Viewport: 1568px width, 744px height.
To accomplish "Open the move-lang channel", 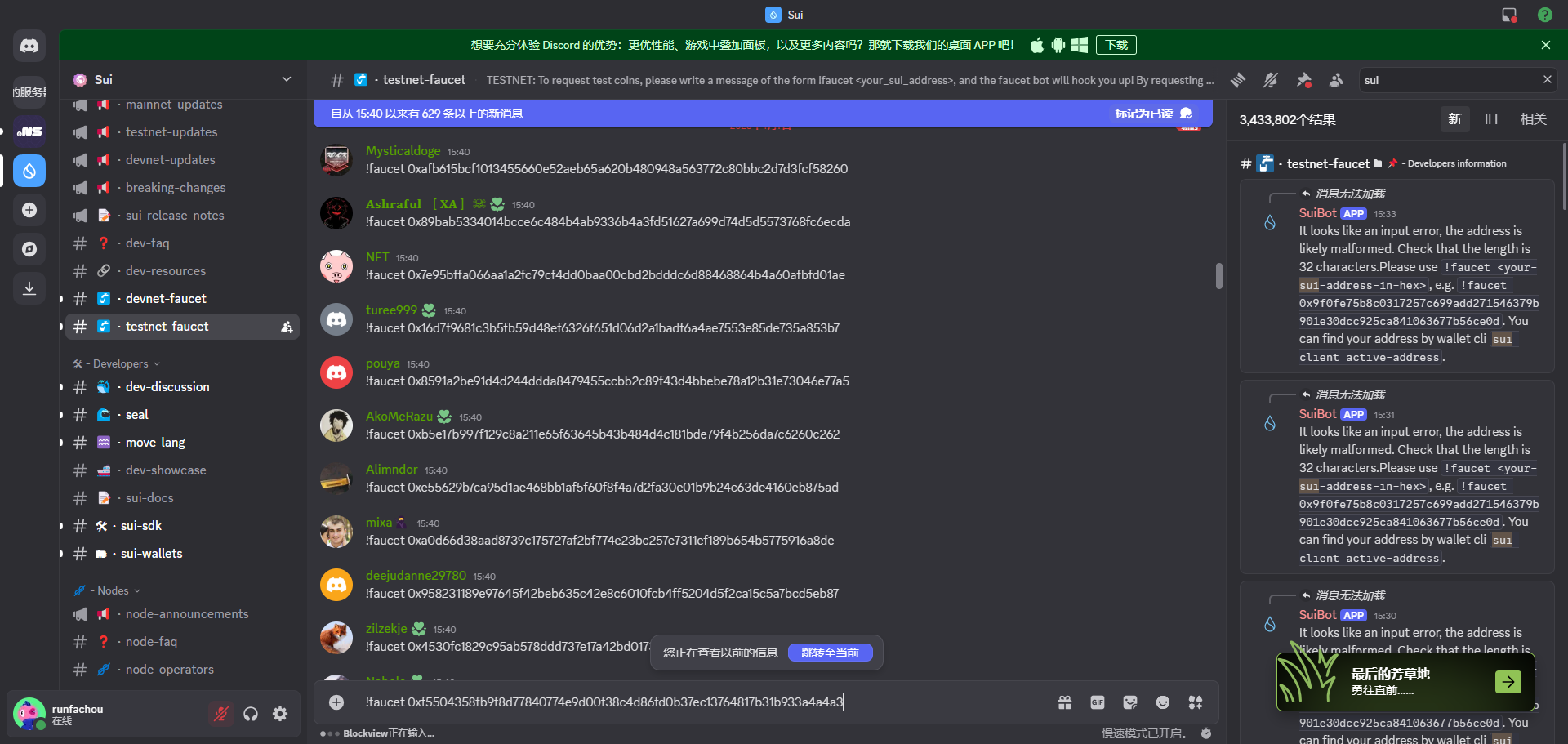I will coord(182,443).
